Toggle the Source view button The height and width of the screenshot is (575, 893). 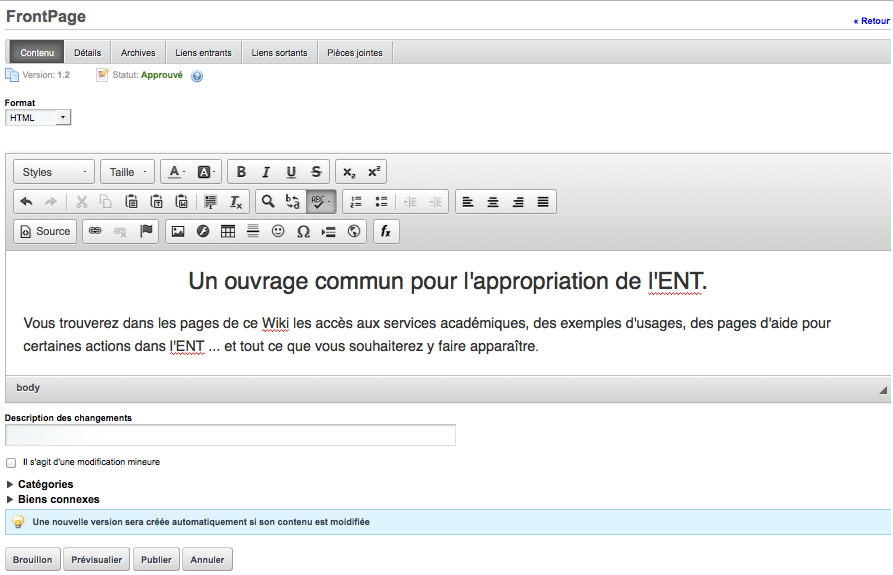coord(45,232)
